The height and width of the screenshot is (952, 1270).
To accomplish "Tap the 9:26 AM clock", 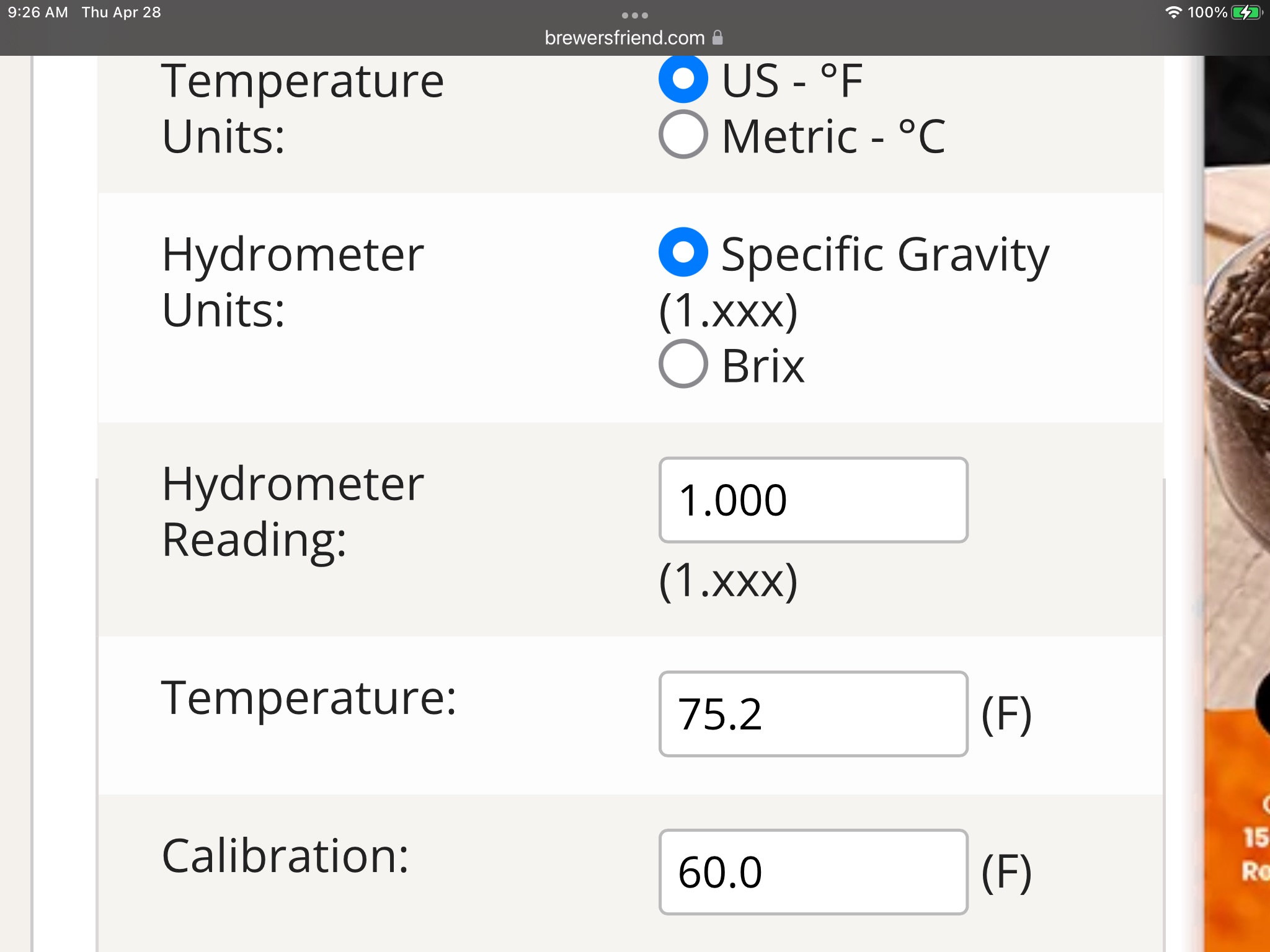I will [x=38, y=12].
